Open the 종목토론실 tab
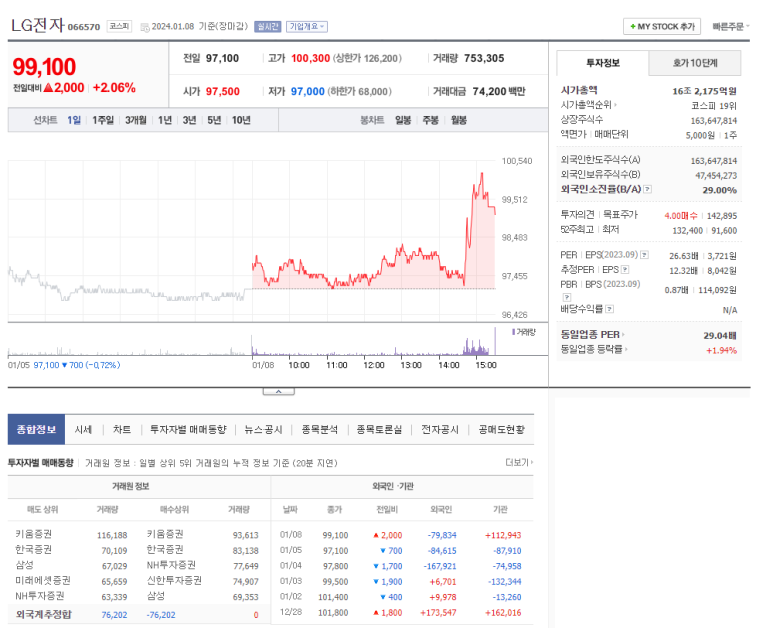 tap(379, 429)
